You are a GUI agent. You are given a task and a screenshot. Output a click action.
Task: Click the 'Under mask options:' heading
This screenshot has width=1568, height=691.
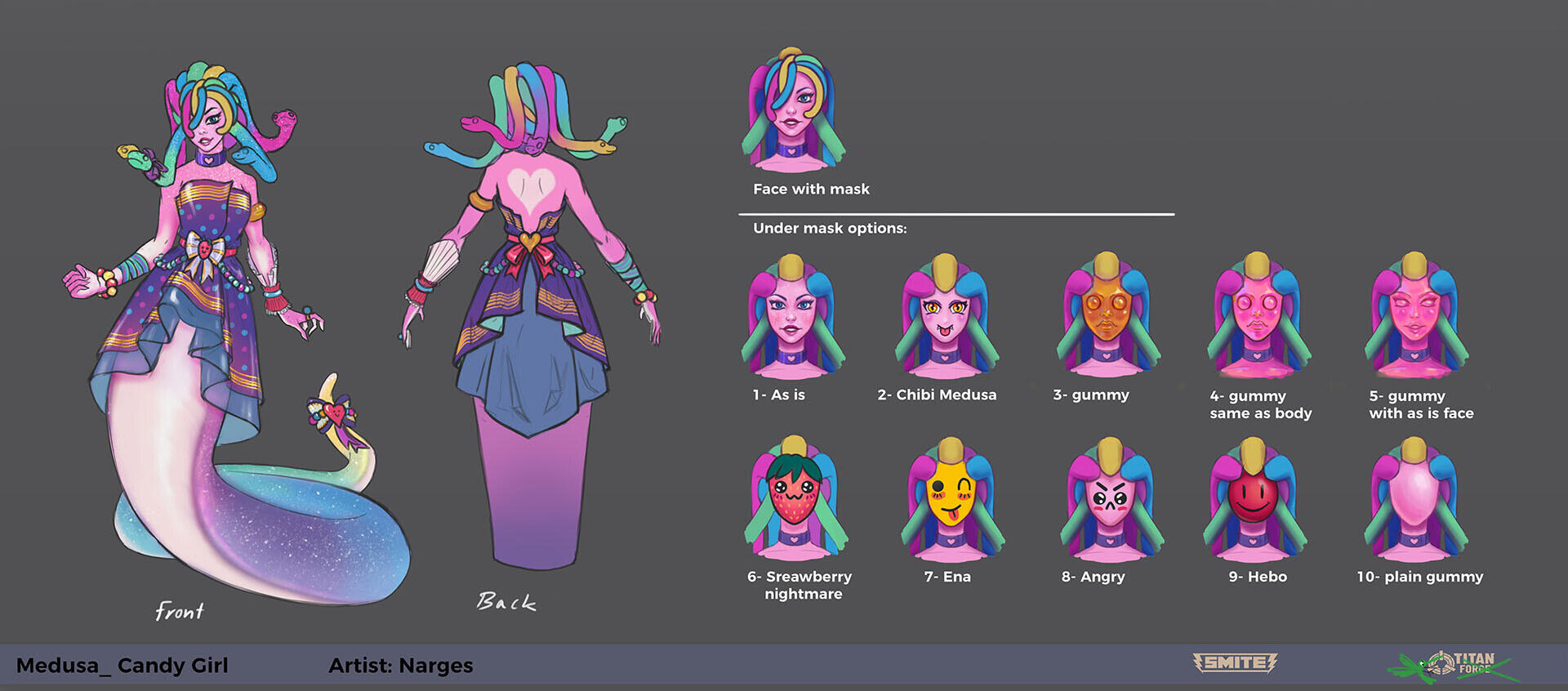[x=830, y=229]
